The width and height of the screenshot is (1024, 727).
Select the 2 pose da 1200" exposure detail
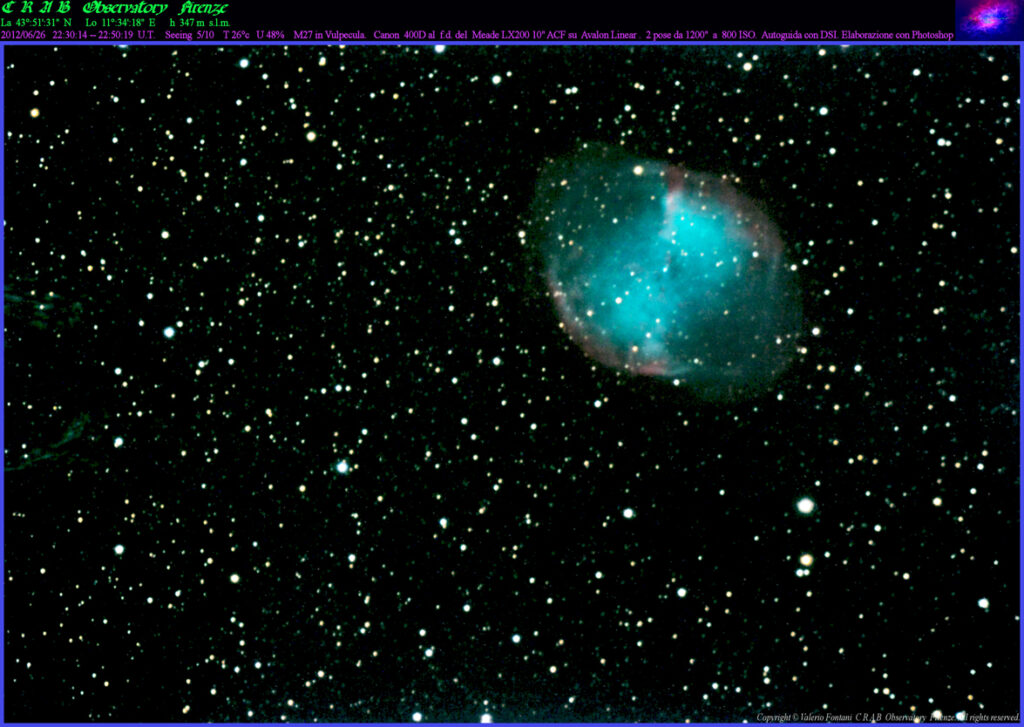(x=677, y=33)
